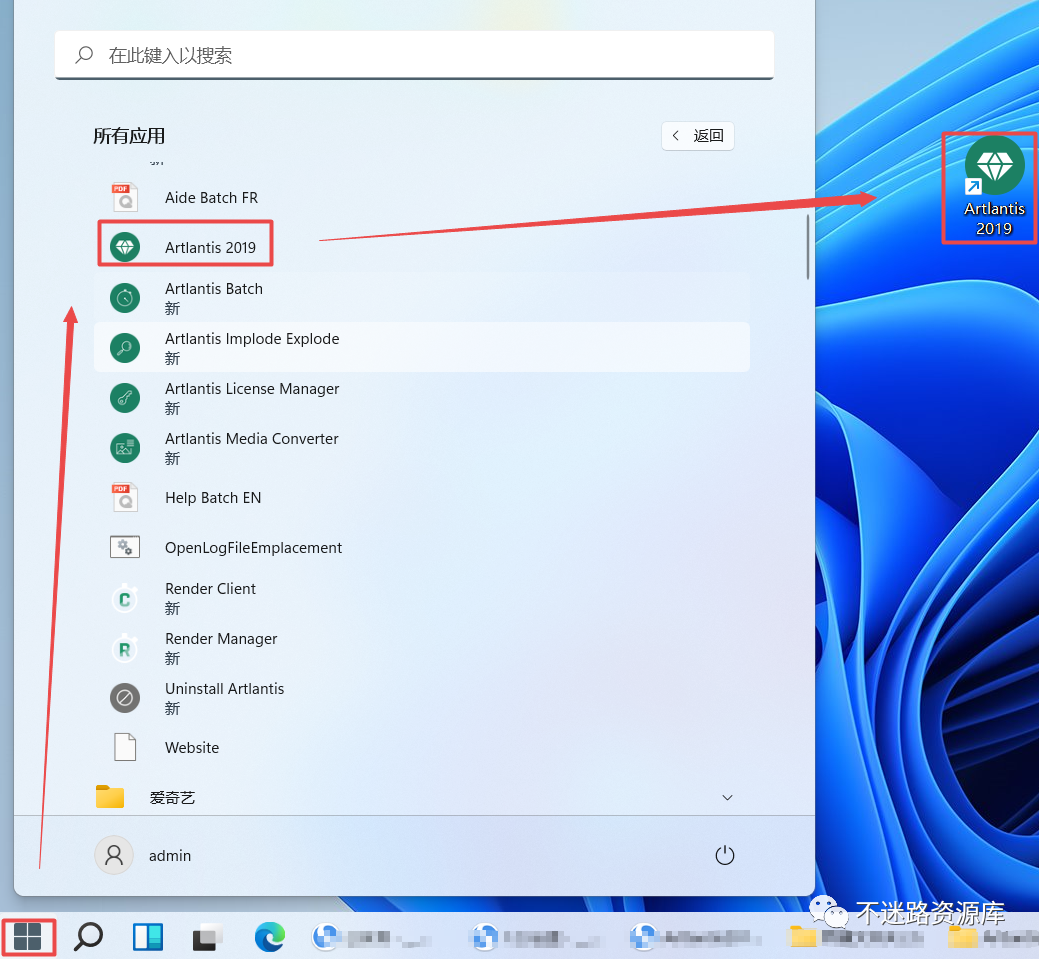1039x959 pixels.
Task: Open Aide Batch FR PDF icon
Action: point(125,197)
